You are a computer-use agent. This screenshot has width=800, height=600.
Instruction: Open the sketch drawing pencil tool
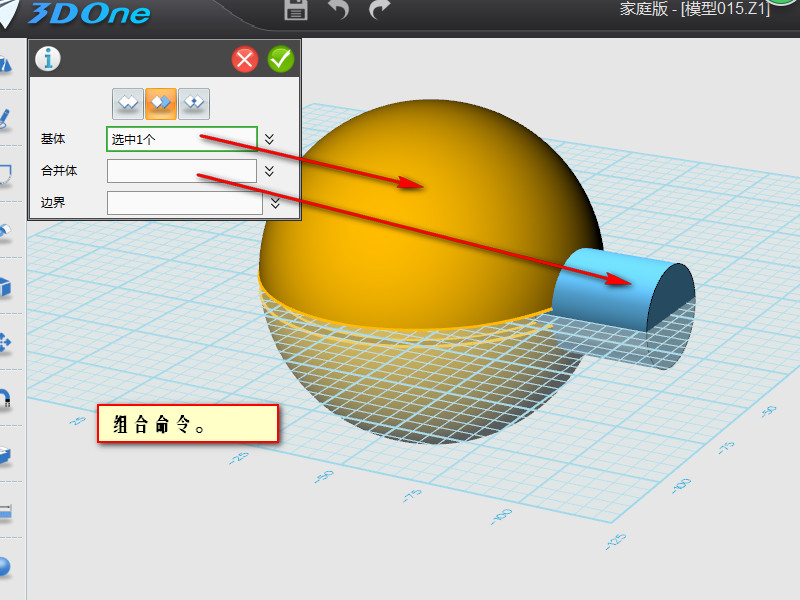coord(6,119)
